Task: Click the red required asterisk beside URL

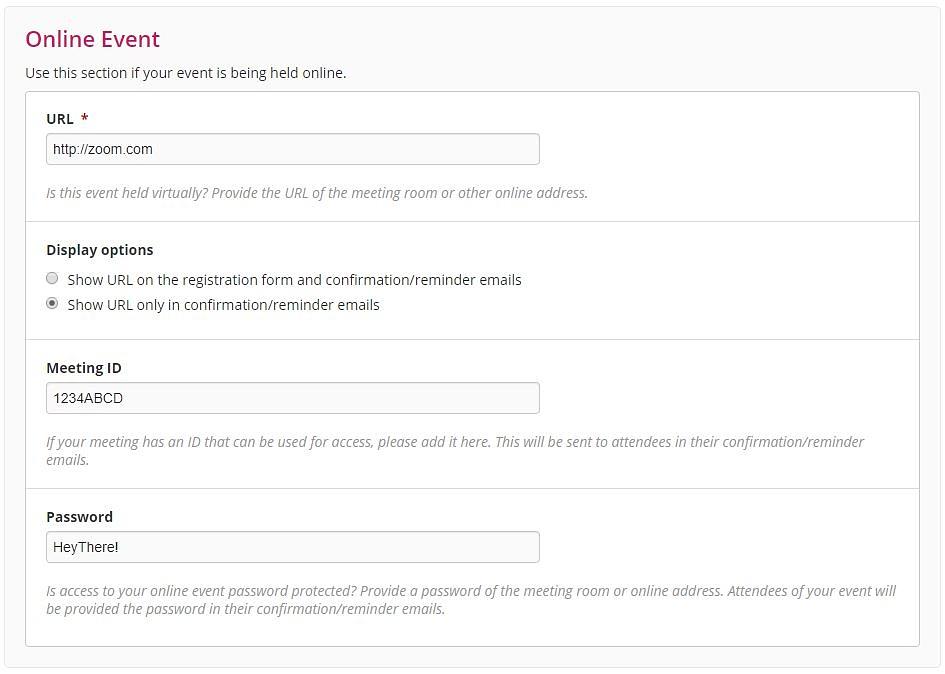Action: 84,116
